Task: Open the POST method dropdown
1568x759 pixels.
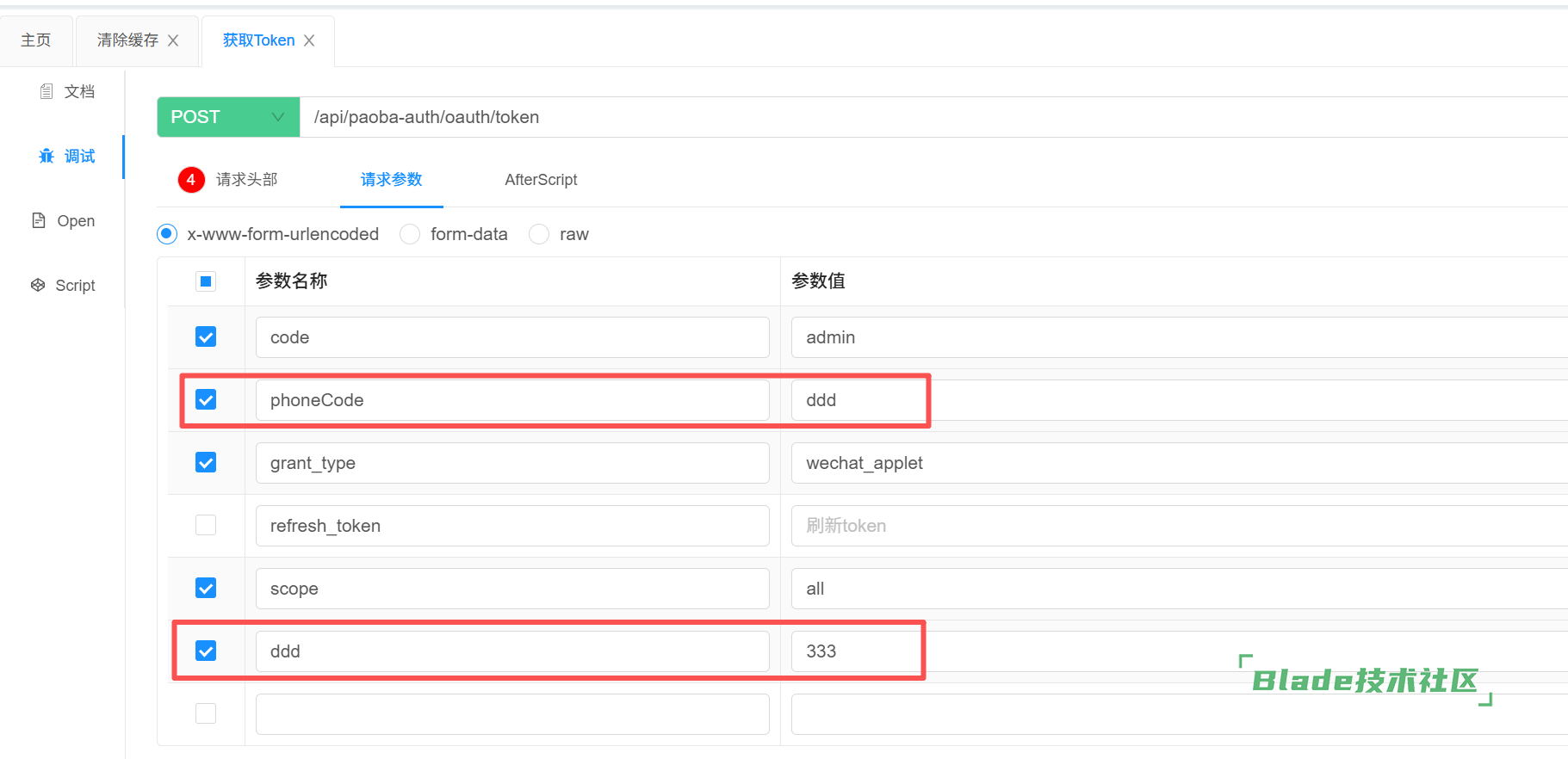Action: coord(228,117)
